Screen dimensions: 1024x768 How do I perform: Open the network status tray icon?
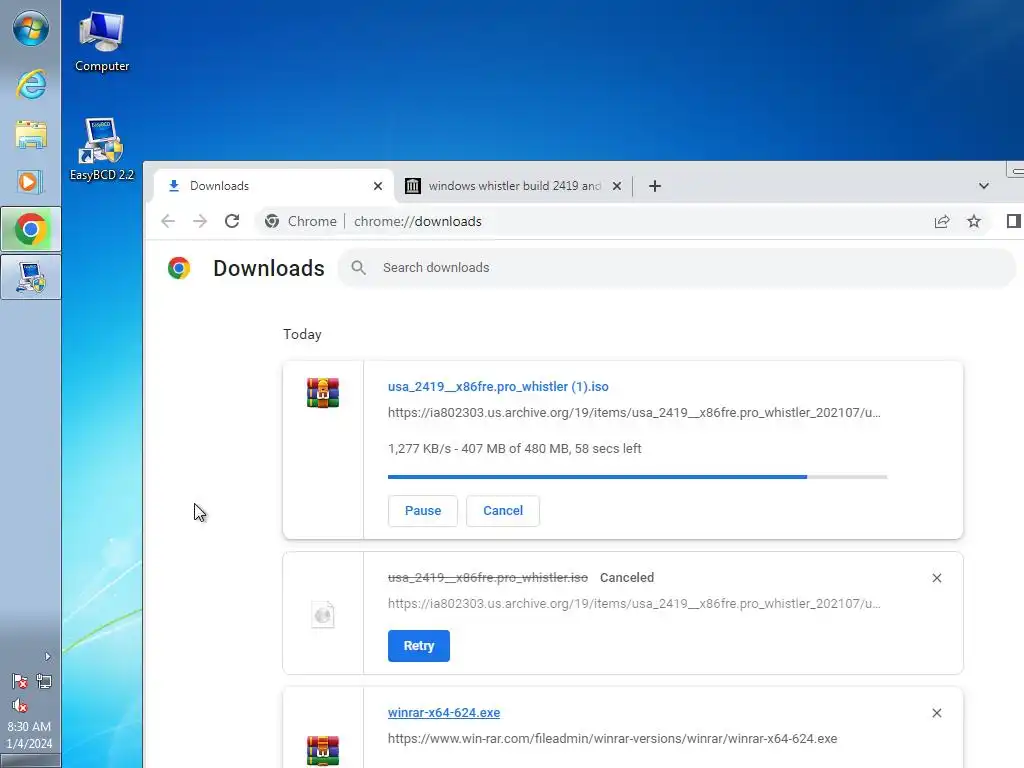[x=44, y=681]
